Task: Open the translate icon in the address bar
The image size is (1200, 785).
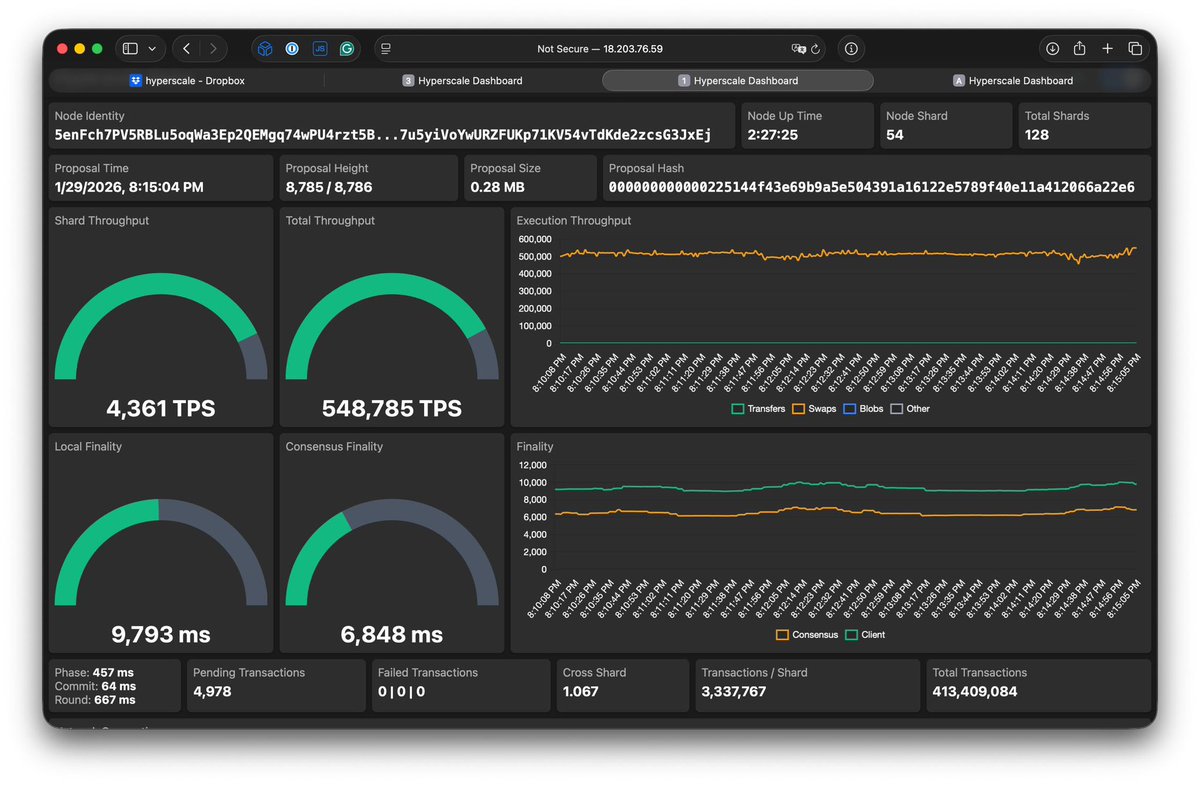Action: click(x=798, y=48)
